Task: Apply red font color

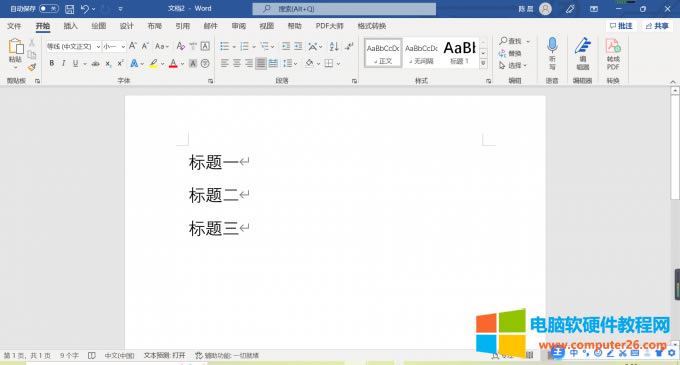Action: click(173, 64)
